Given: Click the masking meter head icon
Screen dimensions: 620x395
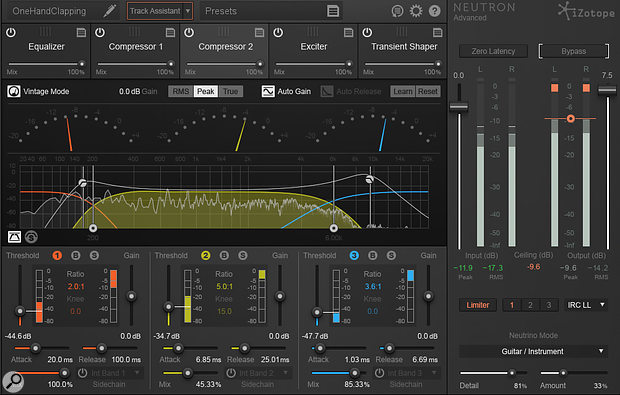Looking at the screenshot, I should 397,11.
